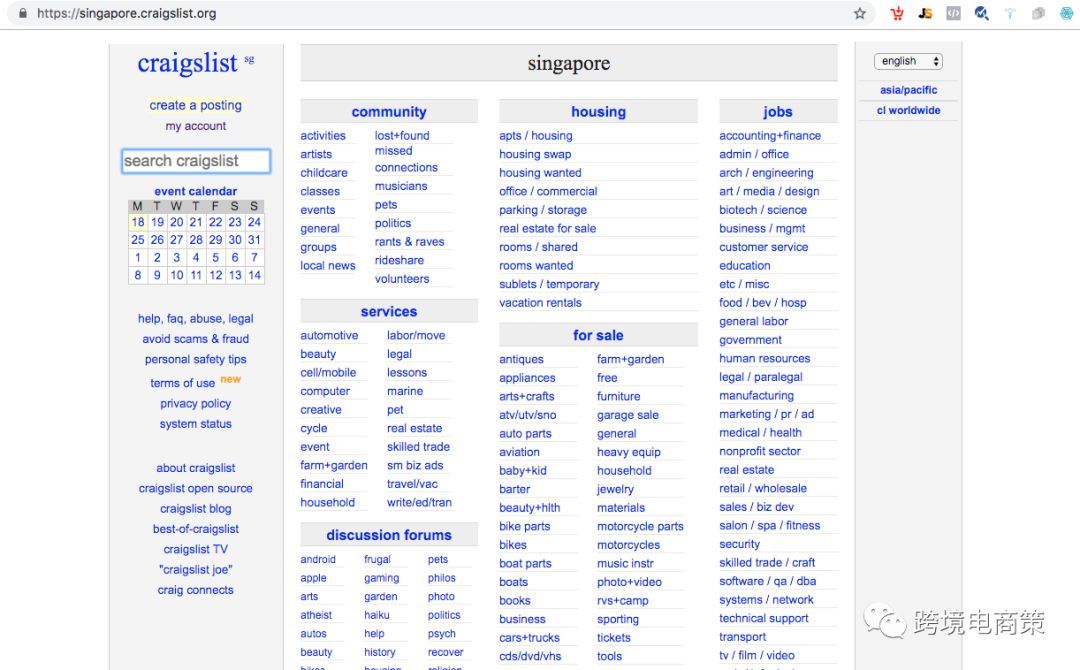Open motorcycle parts link
The image size is (1080, 670).
(x=641, y=527)
